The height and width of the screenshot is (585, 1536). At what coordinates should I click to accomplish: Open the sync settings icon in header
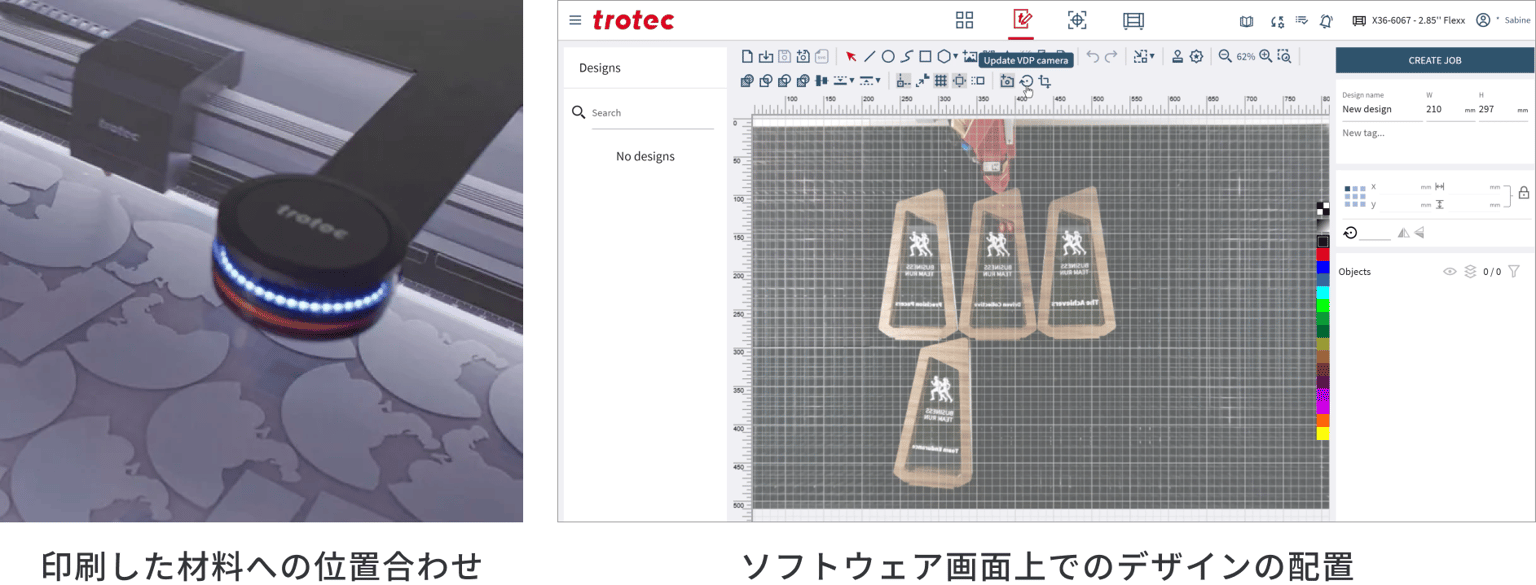[1277, 21]
